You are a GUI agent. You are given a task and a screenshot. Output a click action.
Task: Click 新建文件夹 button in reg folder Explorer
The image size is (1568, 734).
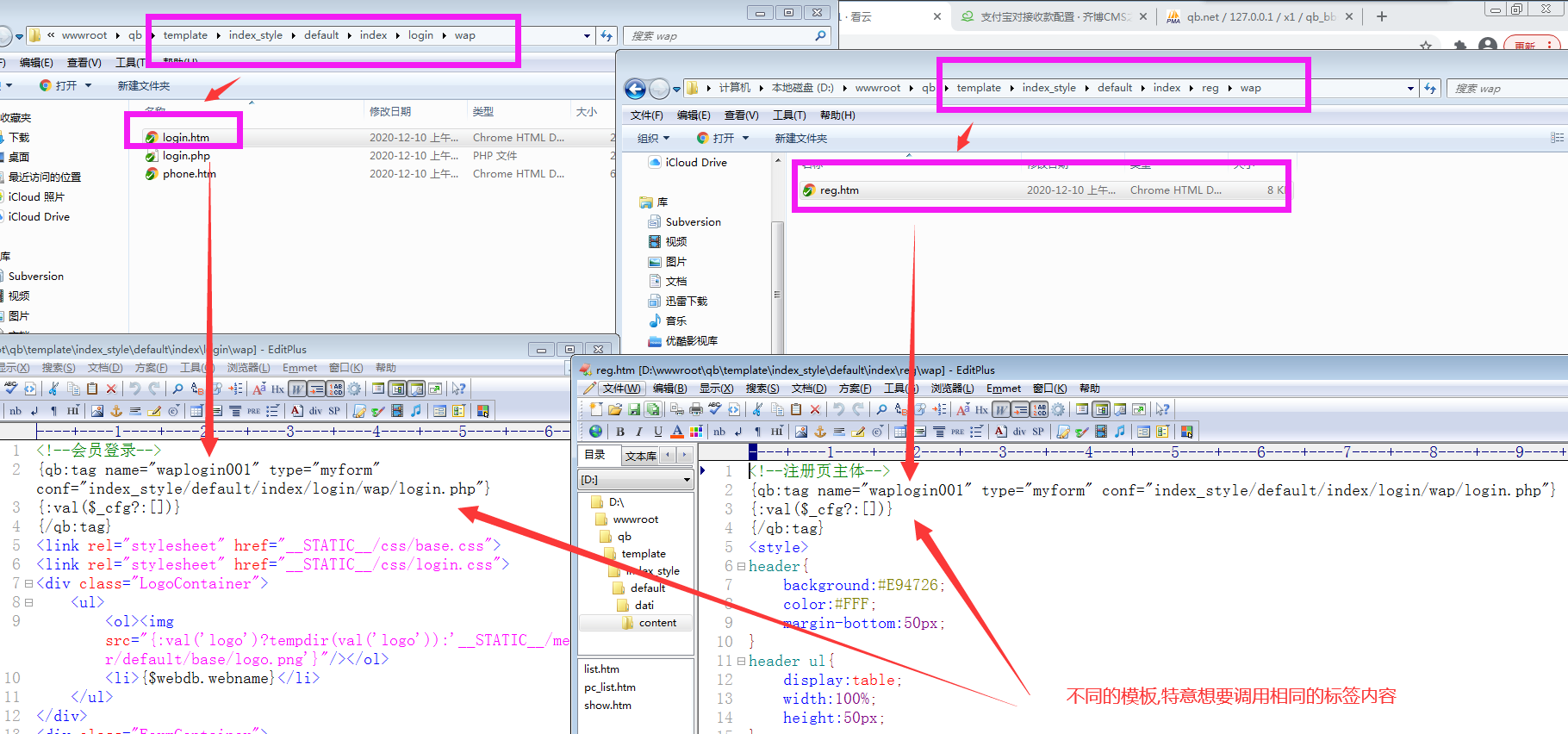(800, 139)
